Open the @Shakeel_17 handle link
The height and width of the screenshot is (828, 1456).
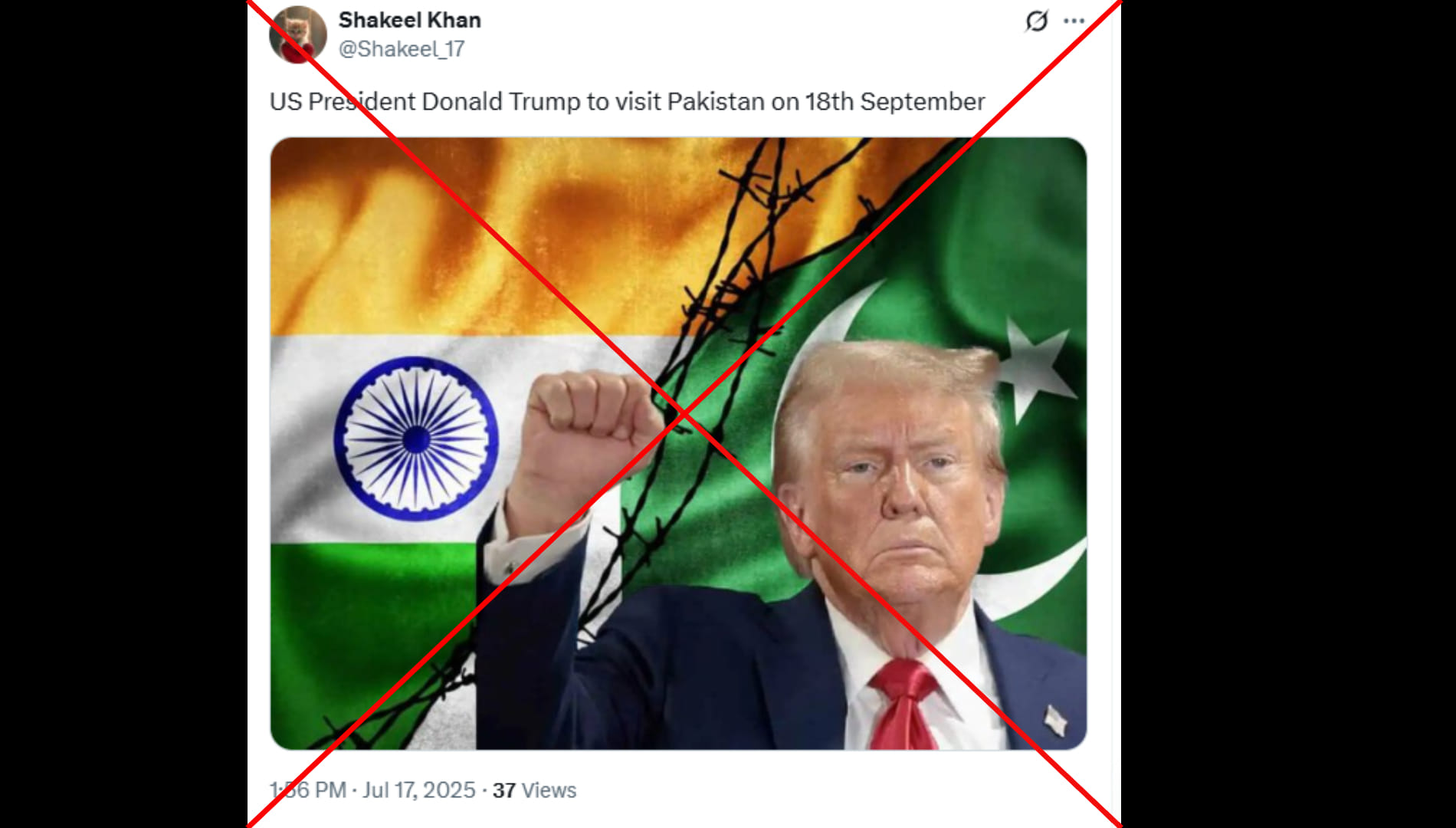402,49
